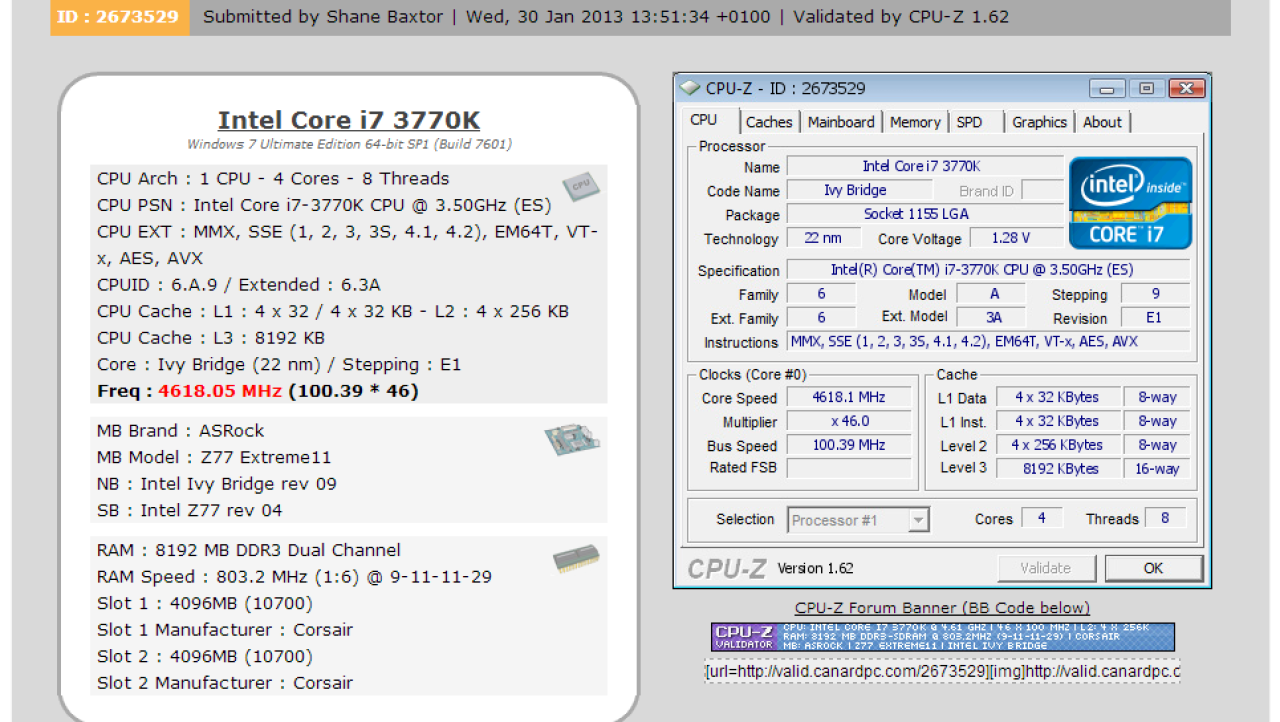Switch to the Memory tab
Viewport: 1280px width, 722px height.
[x=915, y=122]
